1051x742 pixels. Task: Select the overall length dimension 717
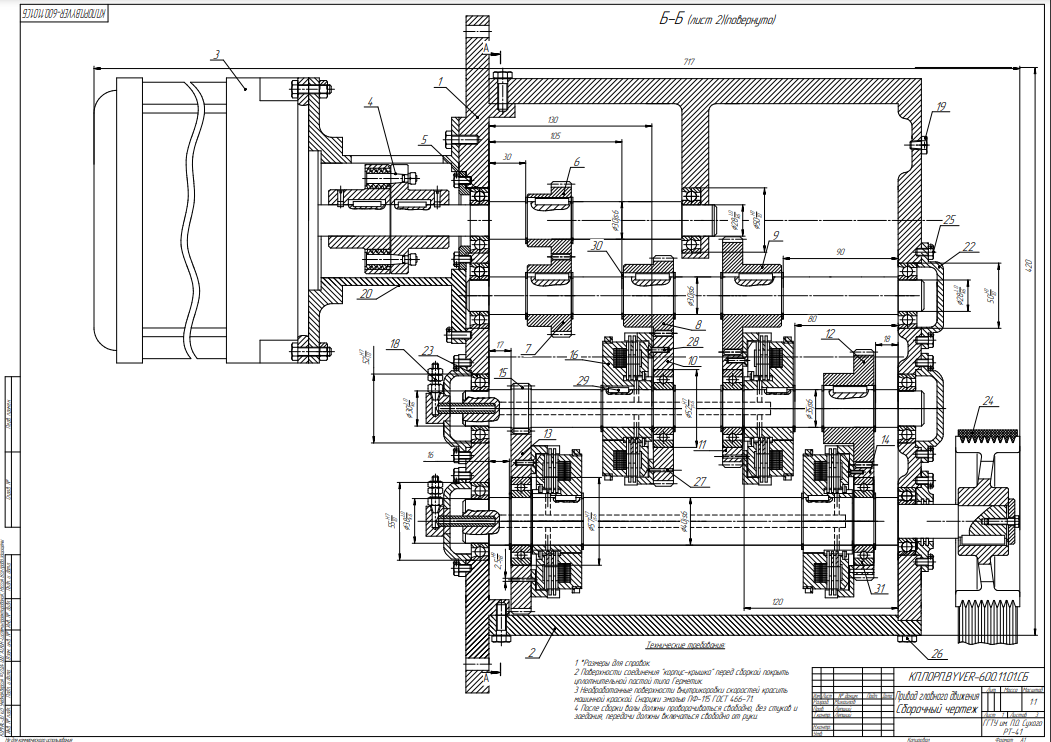[x=688, y=62]
